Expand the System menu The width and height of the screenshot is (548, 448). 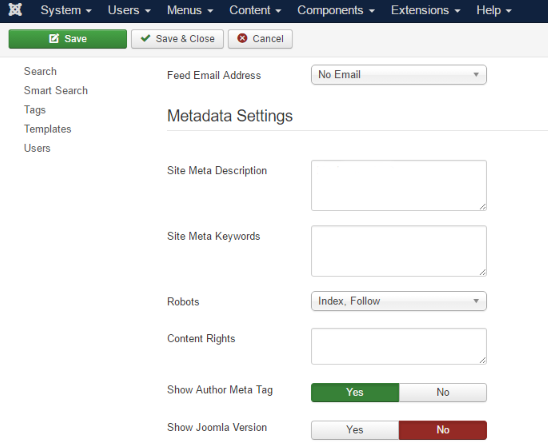point(66,10)
